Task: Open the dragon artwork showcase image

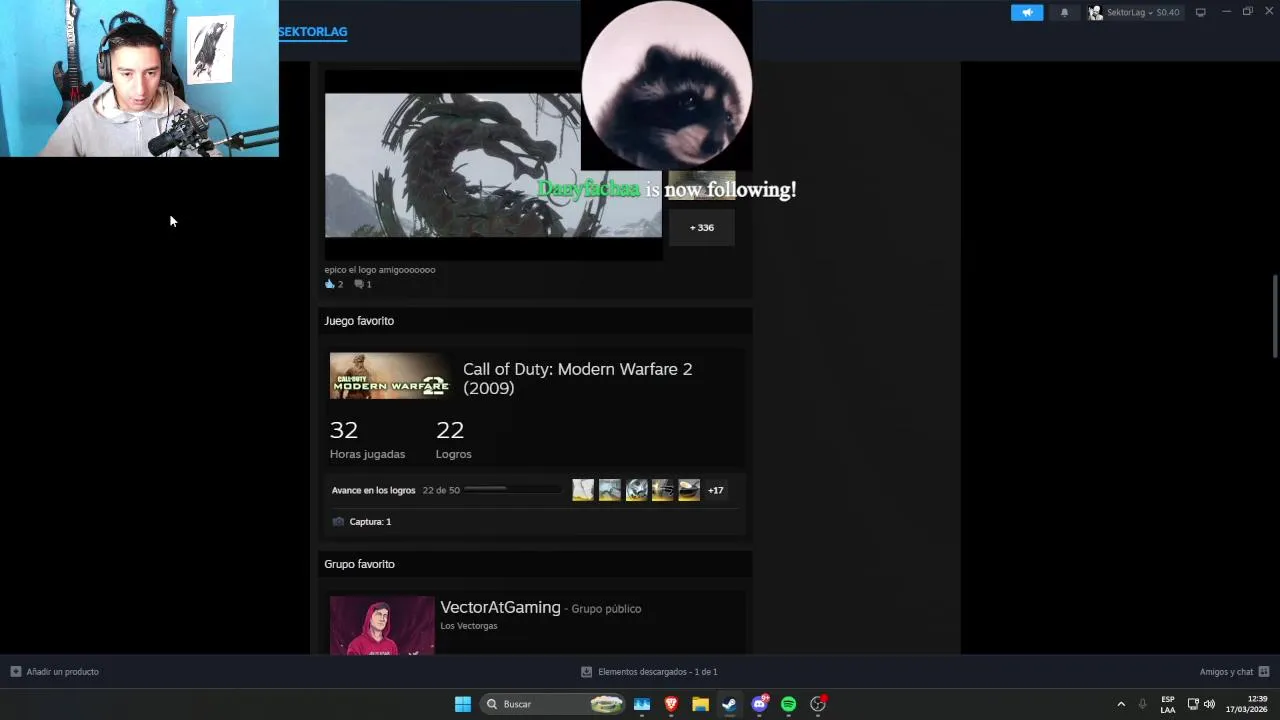Action: point(493,165)
